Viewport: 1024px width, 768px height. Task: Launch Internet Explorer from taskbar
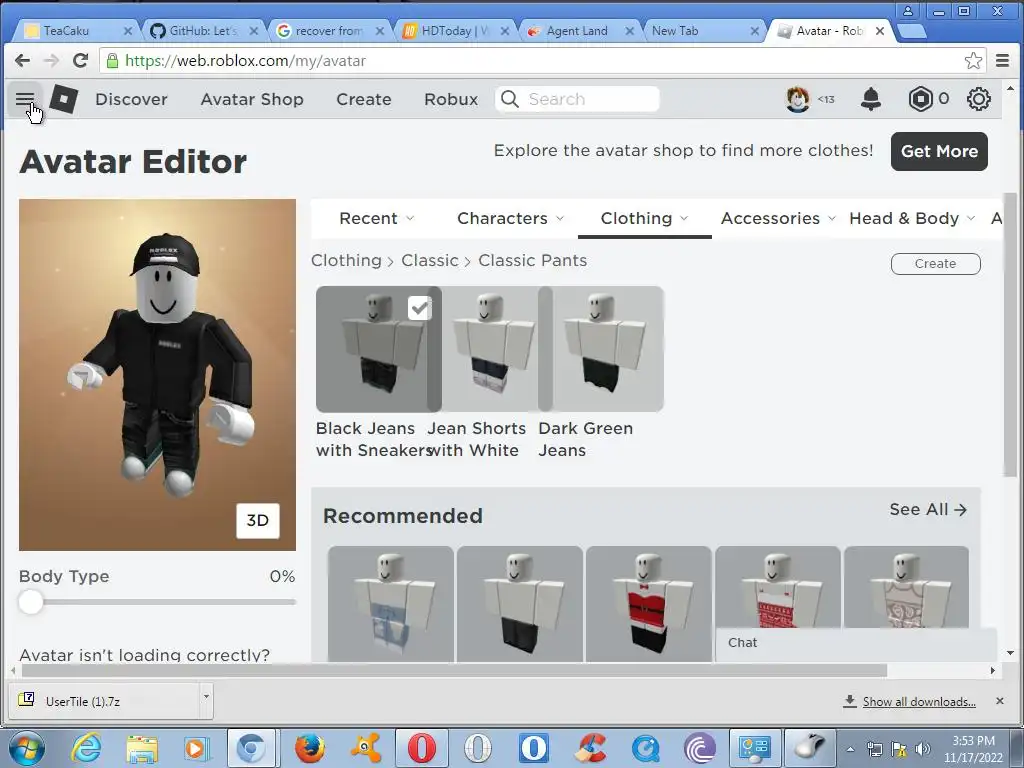pos(86,748)
